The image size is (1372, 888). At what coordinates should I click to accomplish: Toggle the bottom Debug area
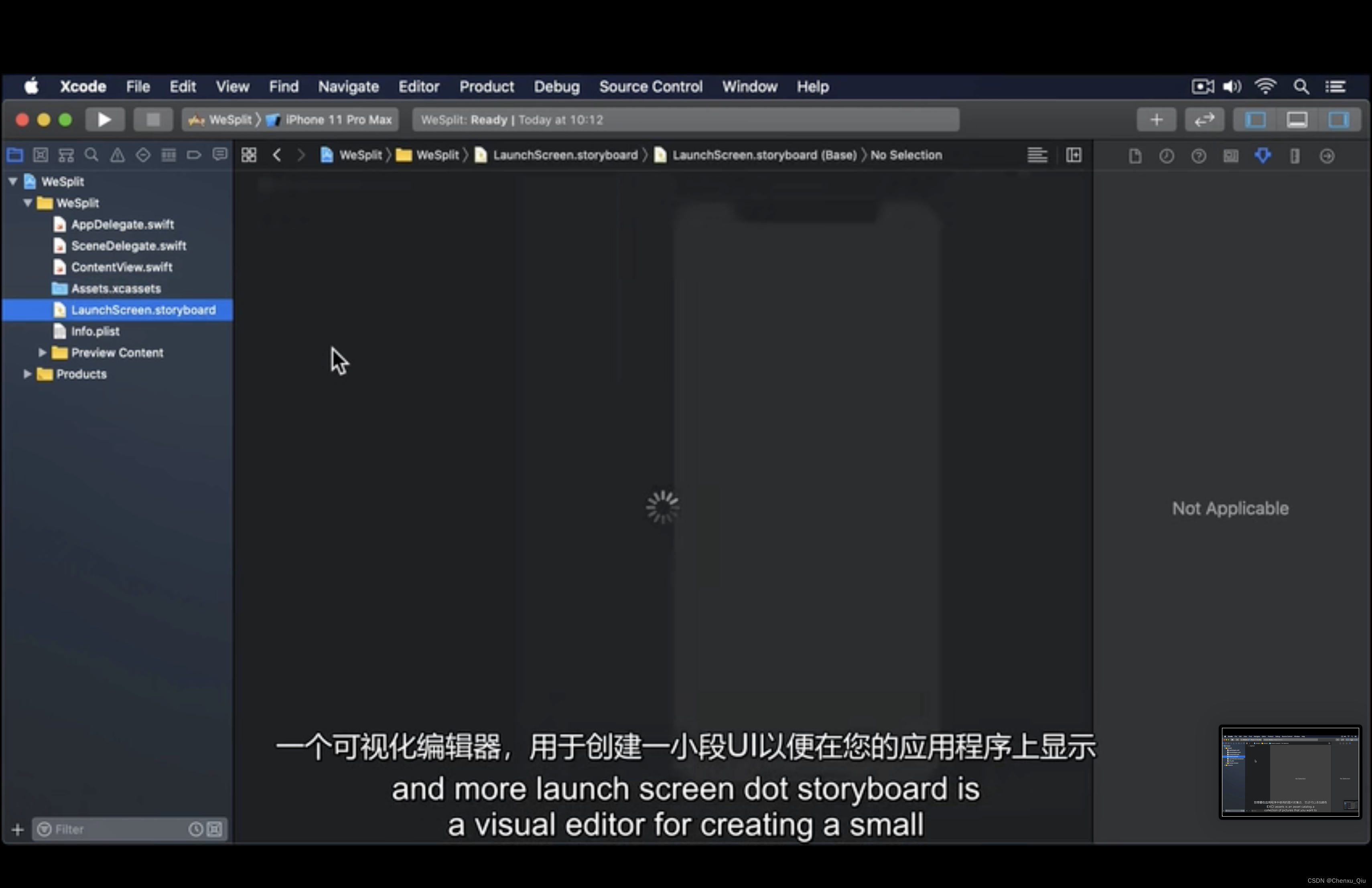click(x=1297, y=120)
